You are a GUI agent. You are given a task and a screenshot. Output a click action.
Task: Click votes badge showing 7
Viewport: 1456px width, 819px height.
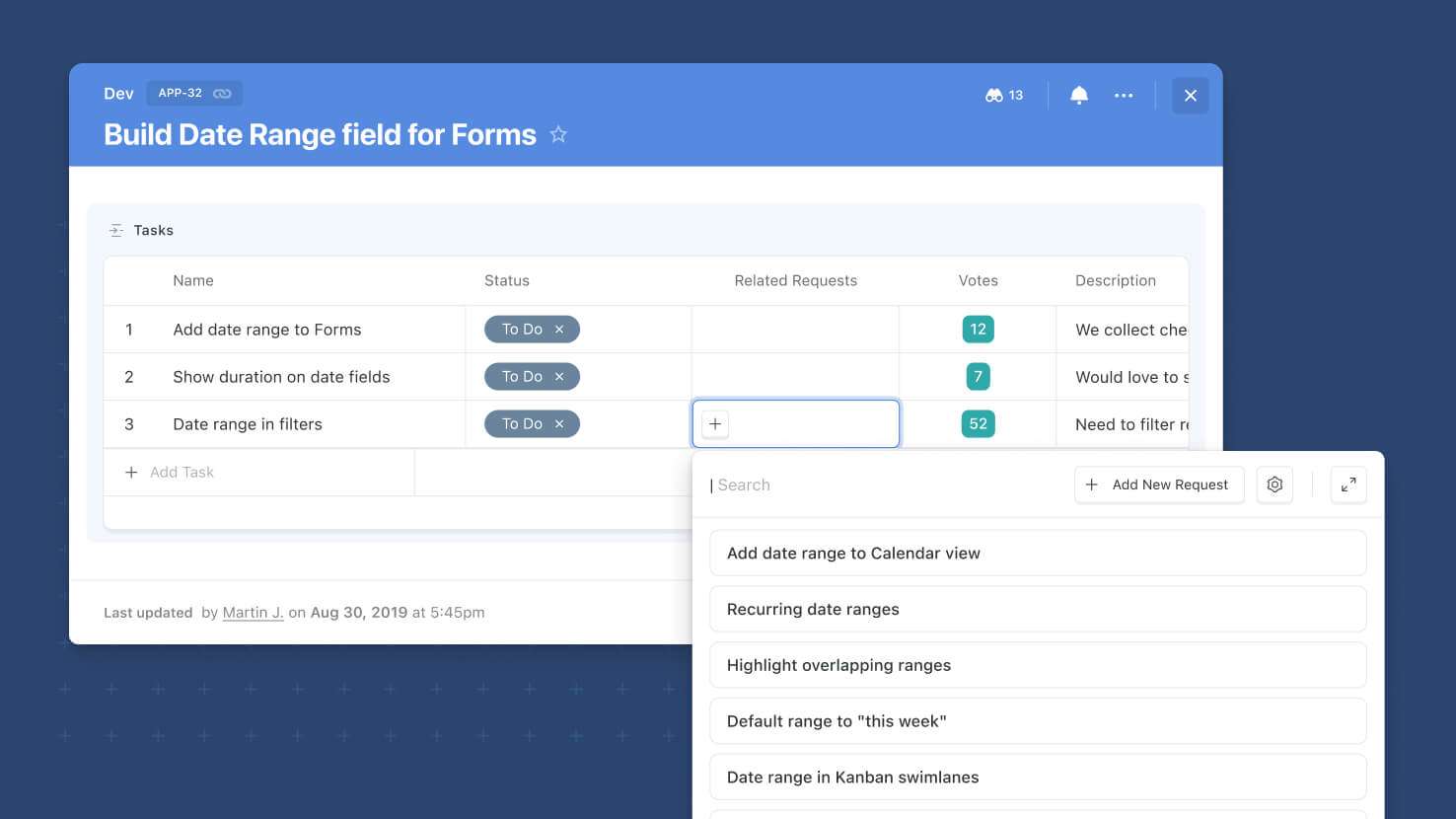(978, 377)
